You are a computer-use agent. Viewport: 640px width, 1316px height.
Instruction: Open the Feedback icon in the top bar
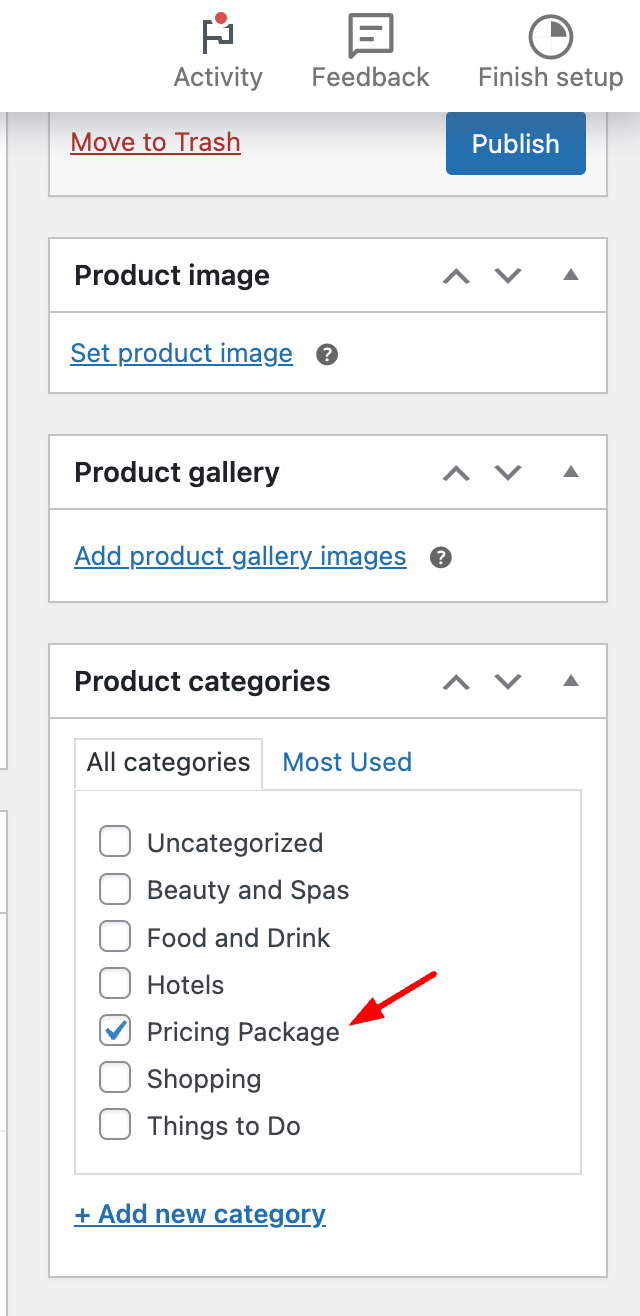click(x=370, y=36)
